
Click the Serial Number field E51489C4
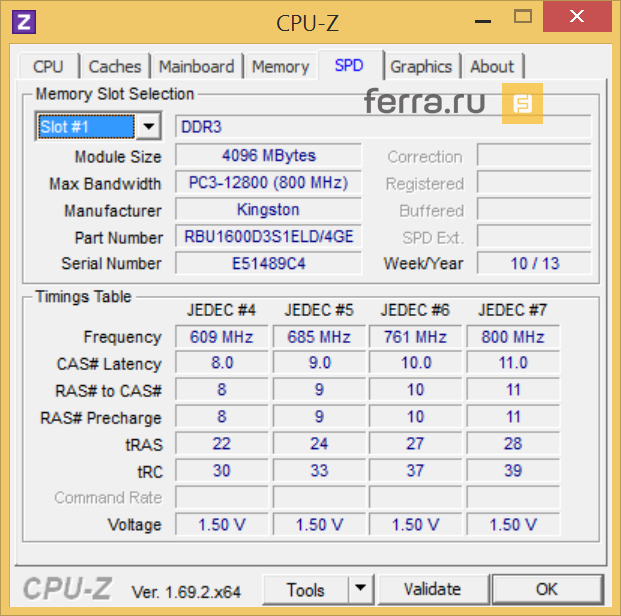[268, 263]
